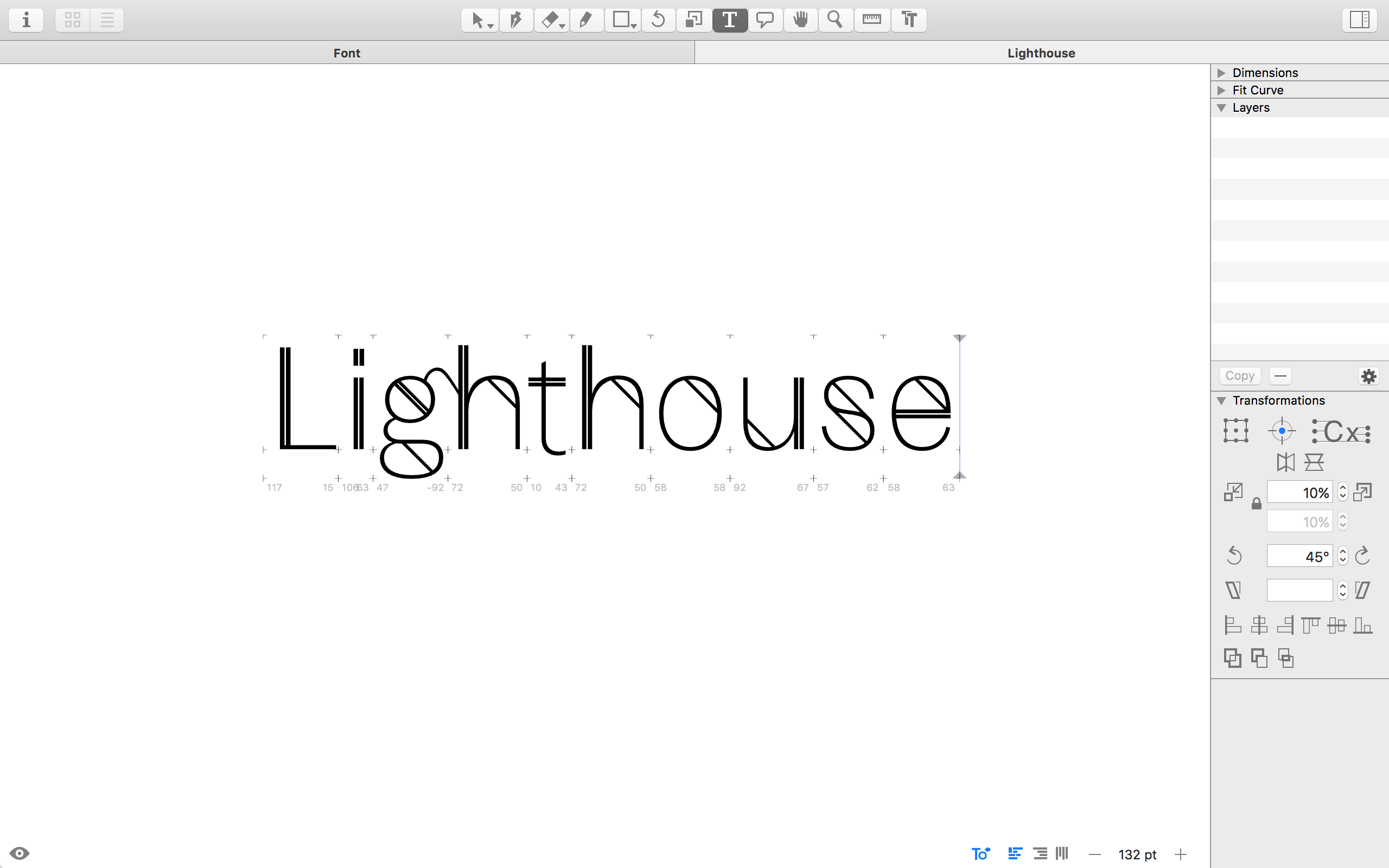1389x868 pixels.
Task: Step the horizontal scale percentage
Action: pyautogui.click(x=1342, y=492)
